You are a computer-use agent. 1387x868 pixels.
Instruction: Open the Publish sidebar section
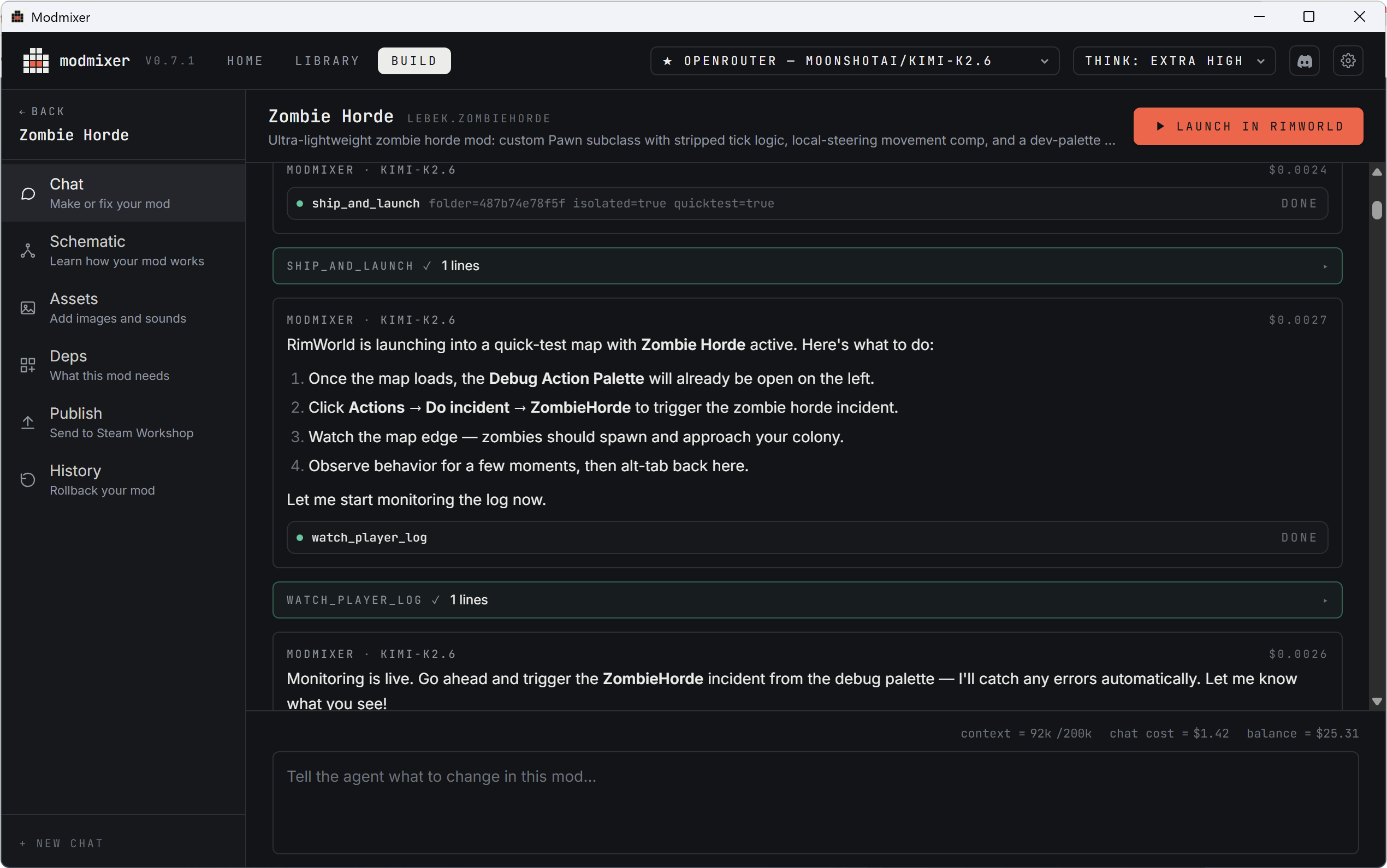click(x=123, y=423)
